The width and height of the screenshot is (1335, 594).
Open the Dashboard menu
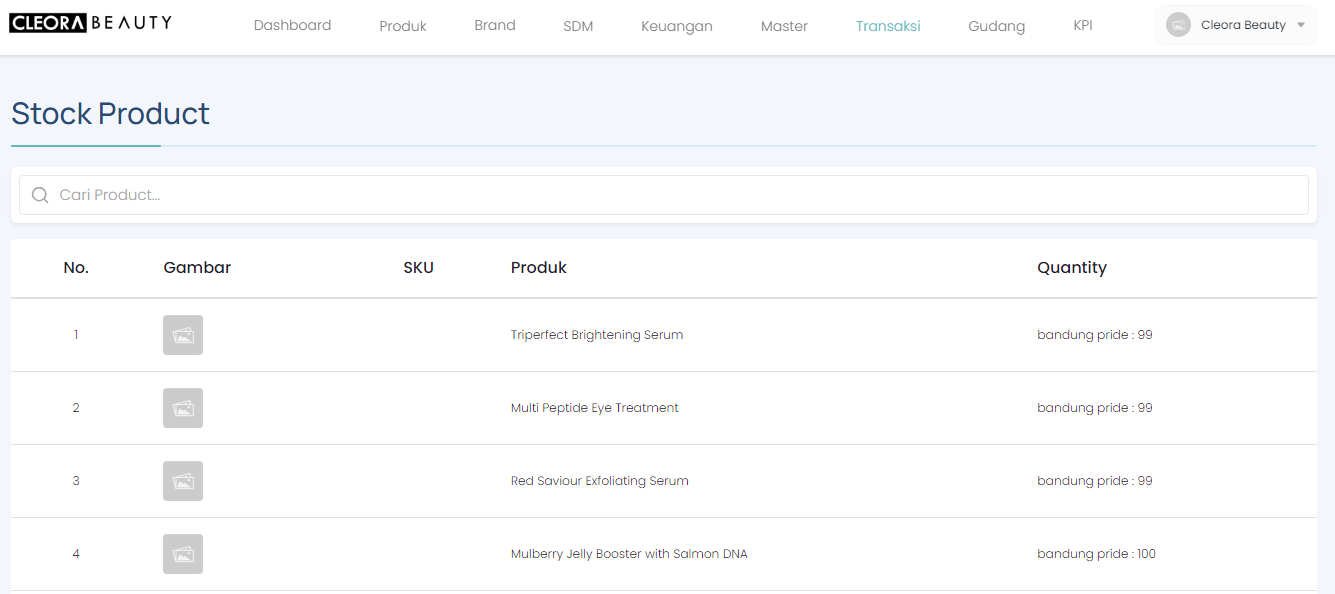292,26
